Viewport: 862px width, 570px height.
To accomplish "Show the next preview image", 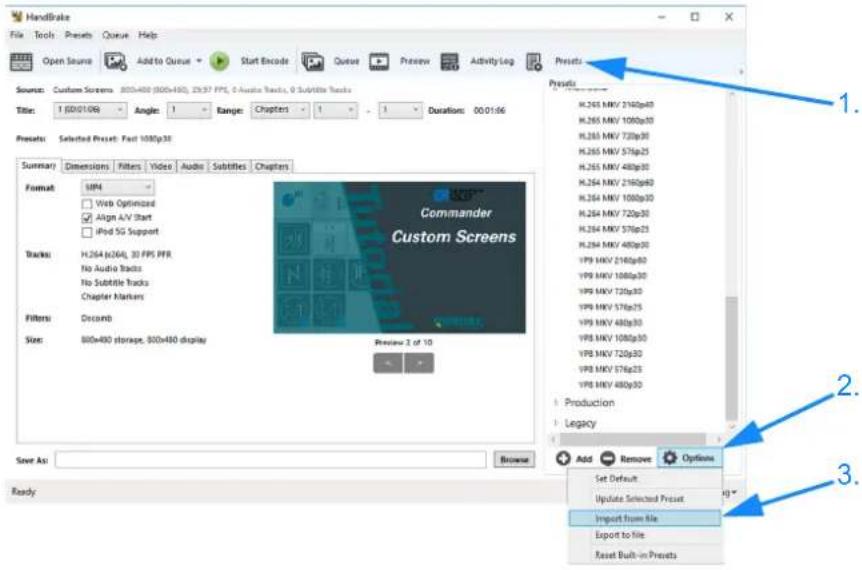I will [x=419, y=363].
